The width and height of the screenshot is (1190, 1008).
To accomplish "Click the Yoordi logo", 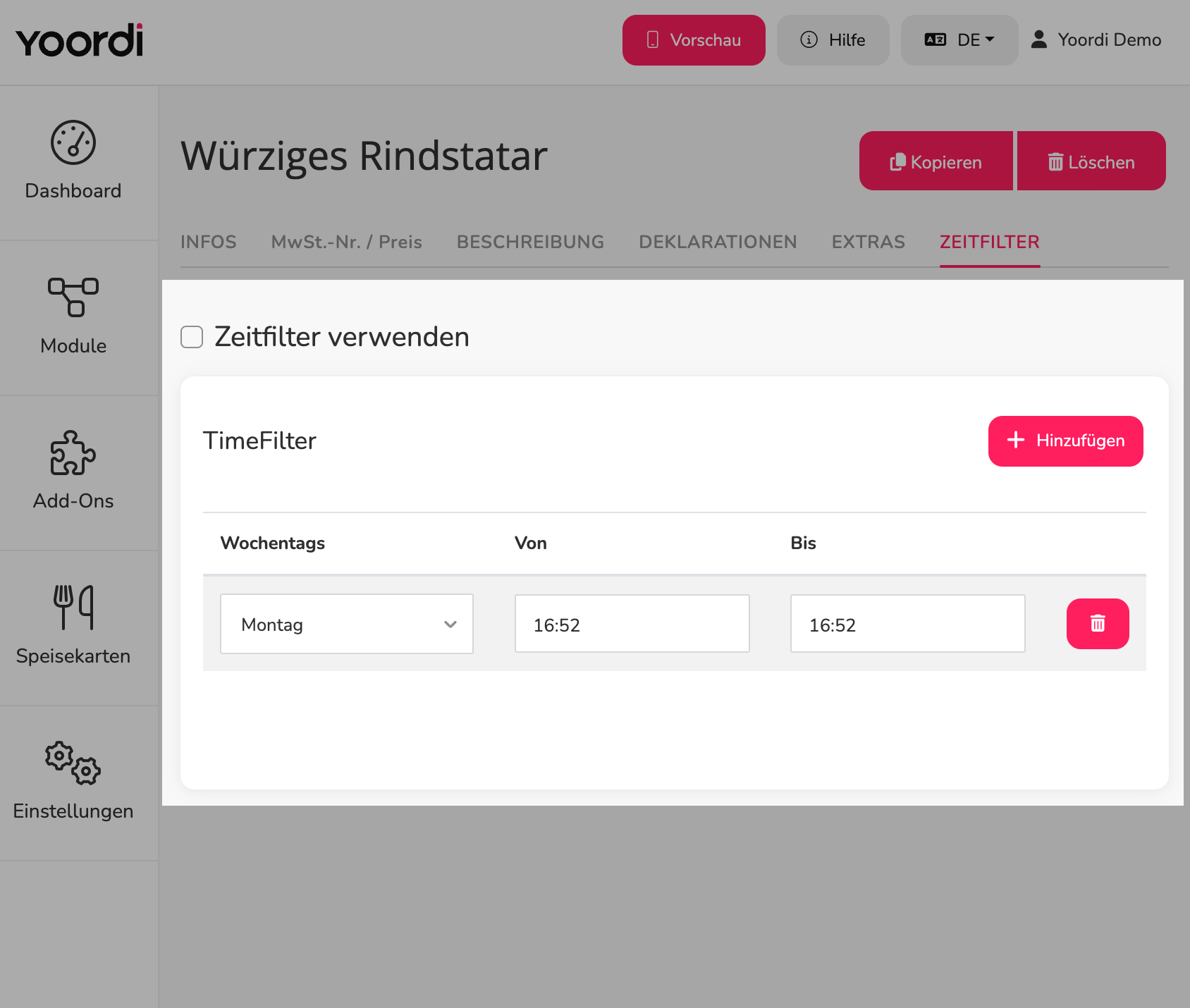I will tap(80, 40).
